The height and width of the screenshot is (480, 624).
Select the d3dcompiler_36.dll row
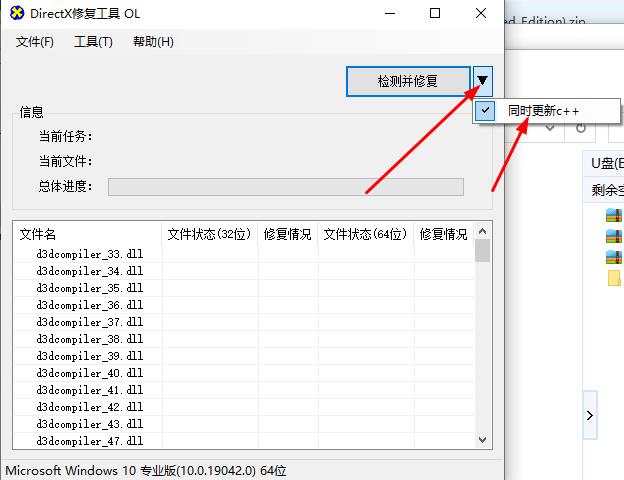click(244, 305)
